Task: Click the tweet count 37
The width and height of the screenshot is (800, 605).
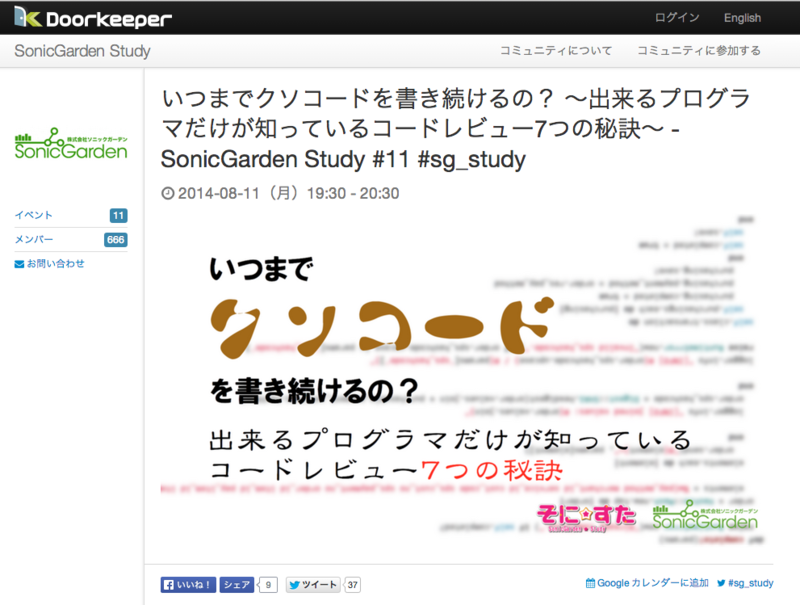Action: [353, 585]
